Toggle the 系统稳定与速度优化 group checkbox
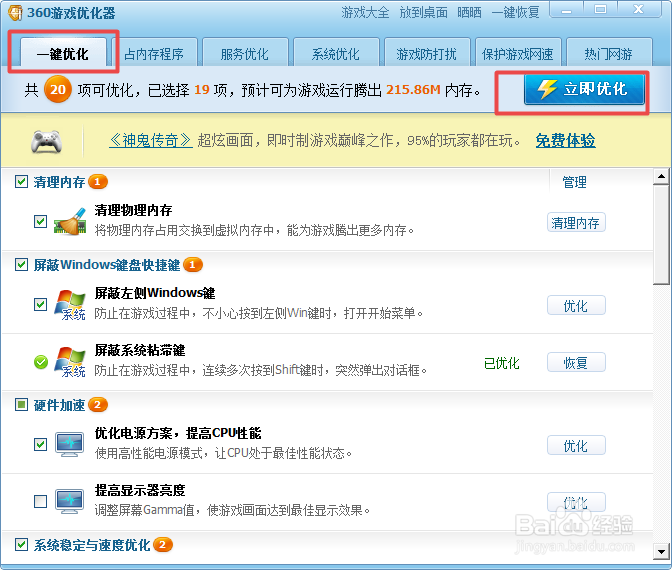The width and height of the screenshot is (672, 570). click(x=21, y=545)
